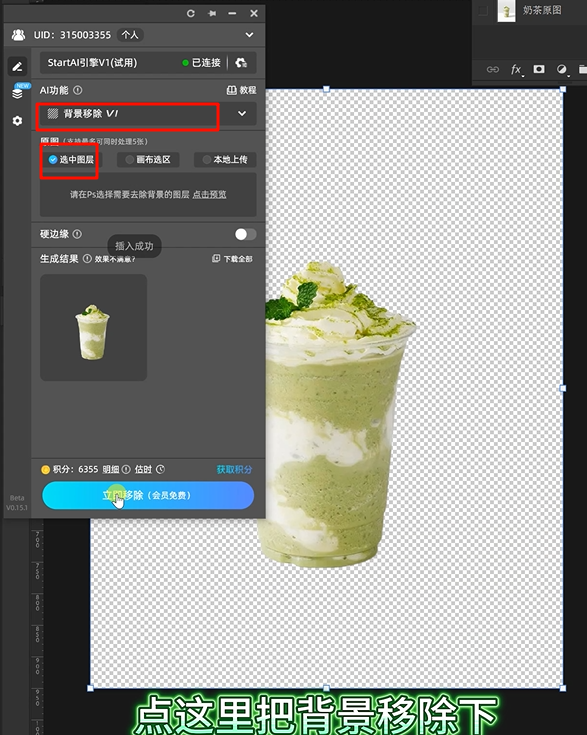Create new adjustment layer icon
The height and width of the screenshot is (735, 587).
click(x=562, y=69)
